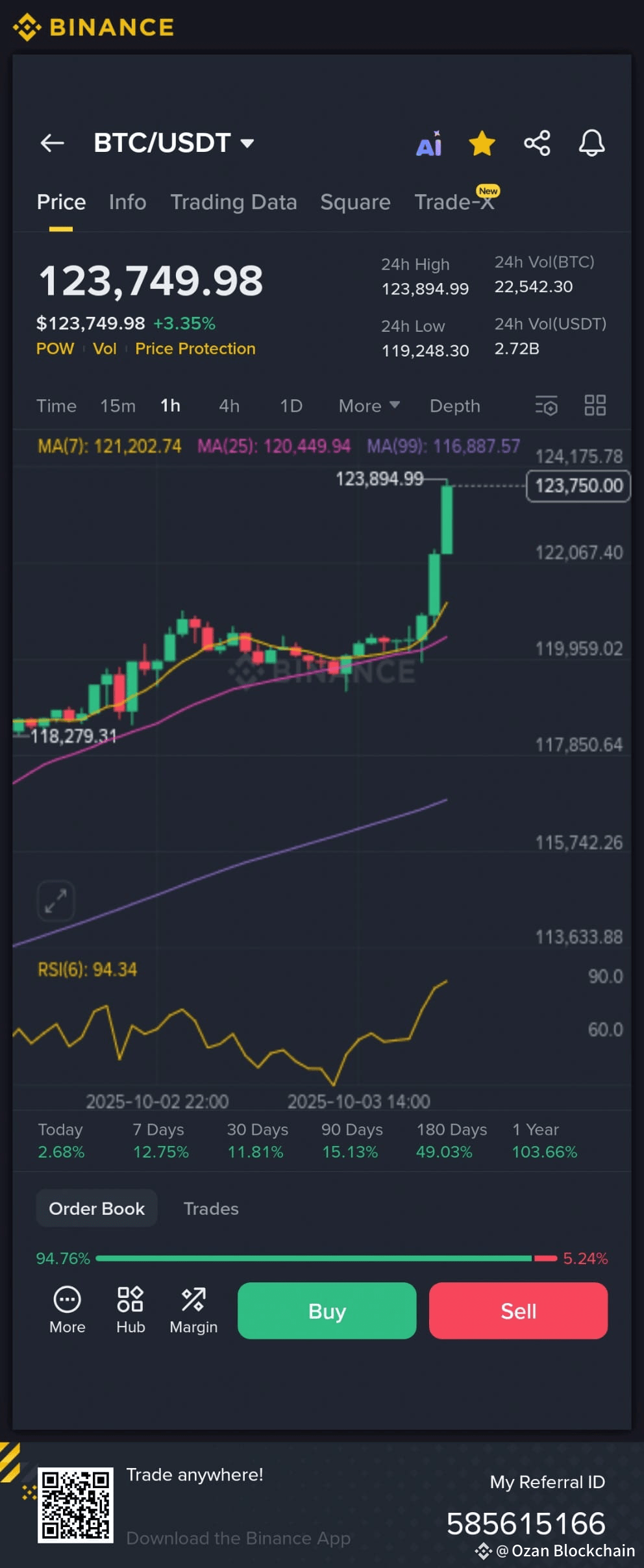Screen dimensions: 644x1568
Task: Tap the Price Protection tag
Action: 195,349
